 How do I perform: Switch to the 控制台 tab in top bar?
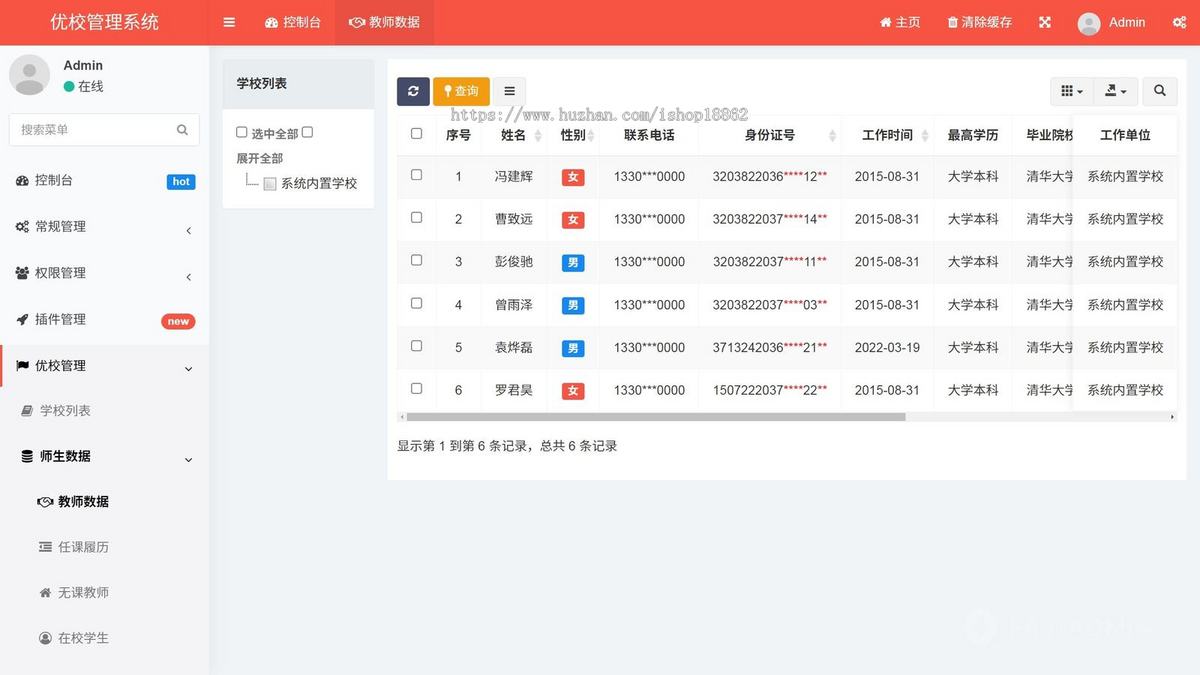click(x=292, y=21)
